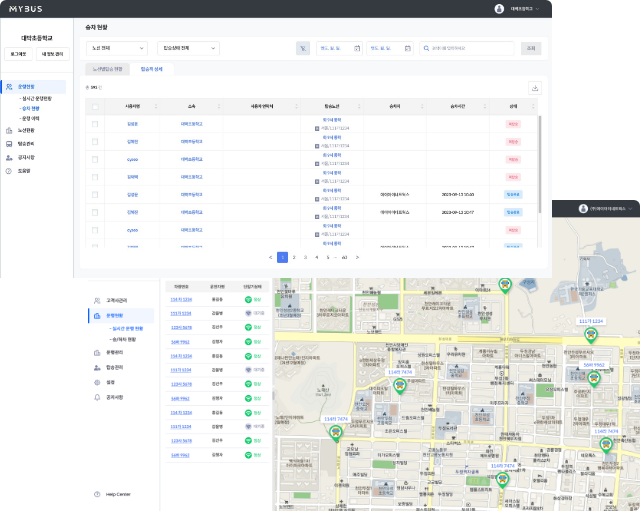This screenshot has height=511, width=640.
Task: Click the 조회 search button
Action: click(x=531, y=48)
